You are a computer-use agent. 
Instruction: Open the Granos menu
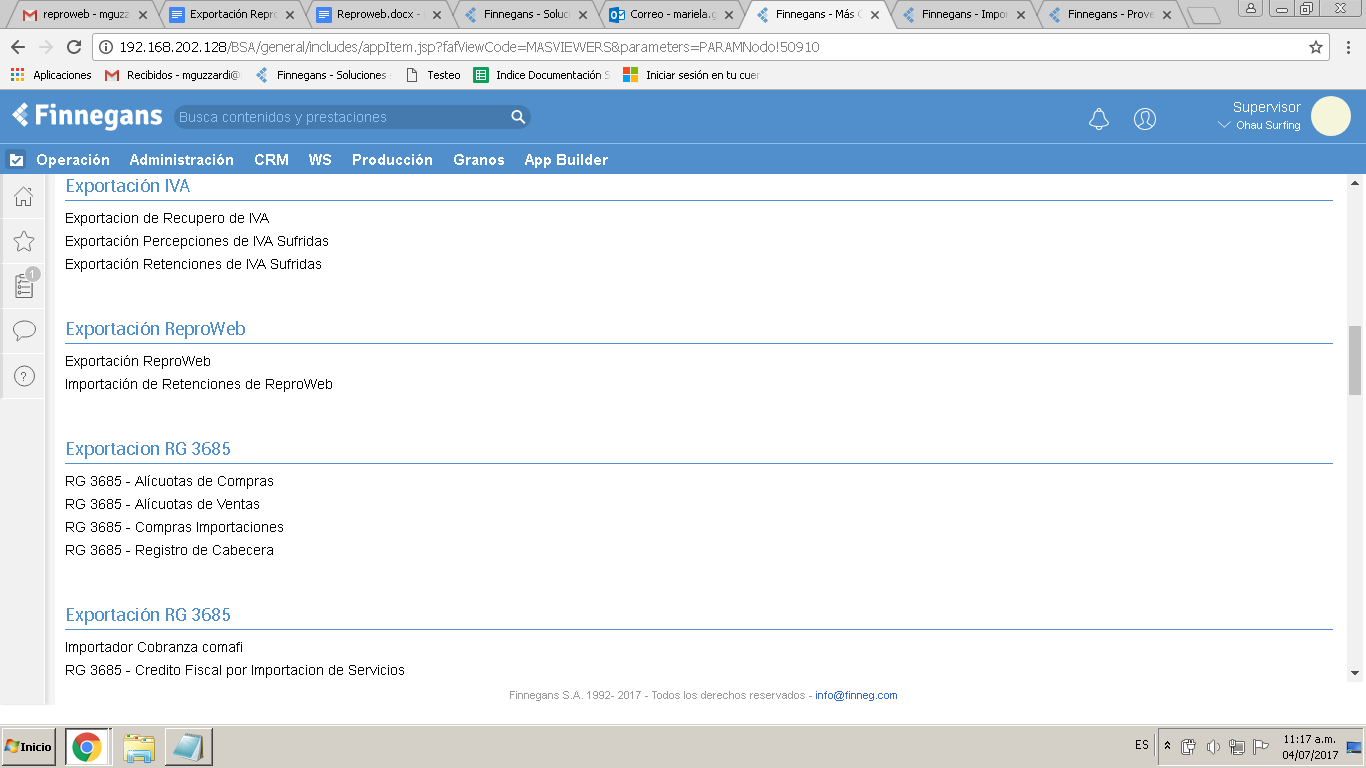[479, 160]
